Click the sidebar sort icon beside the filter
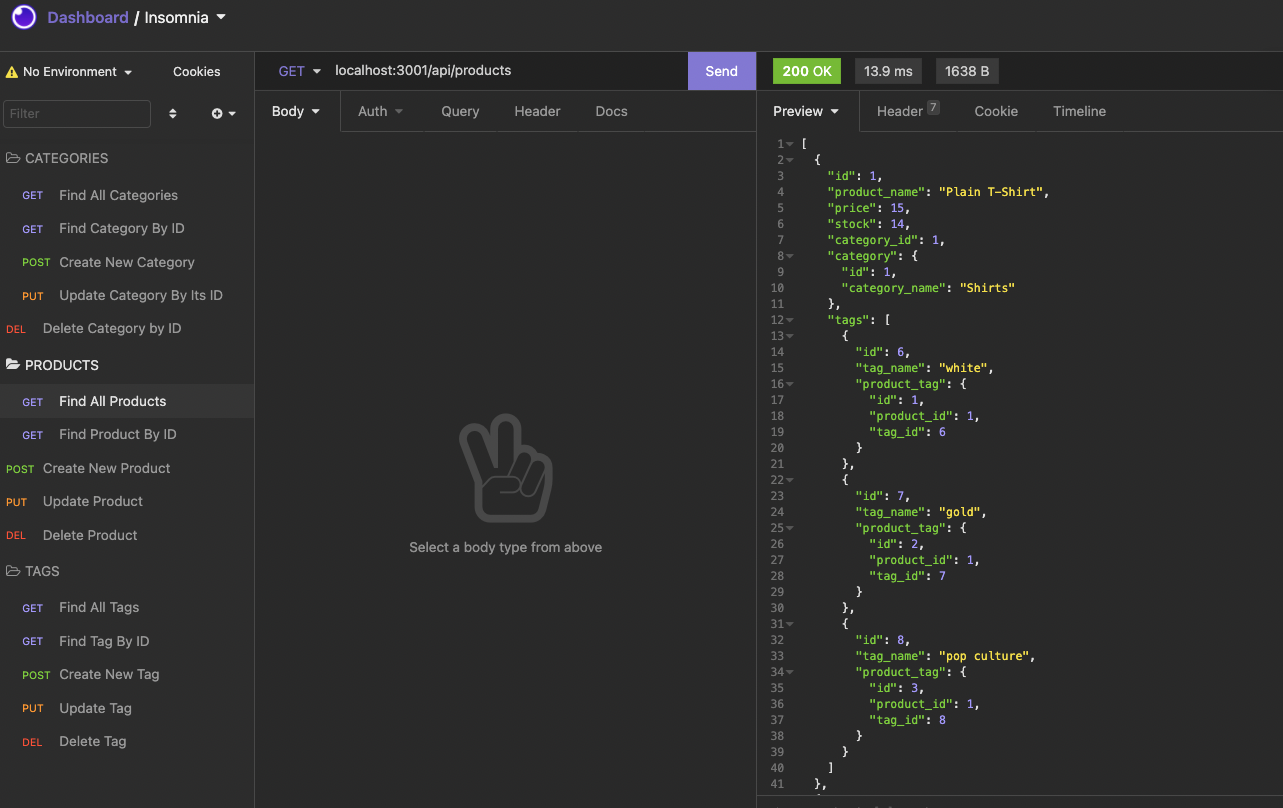Viewport: 1283px width, 808px height. [x=172, y=114]
